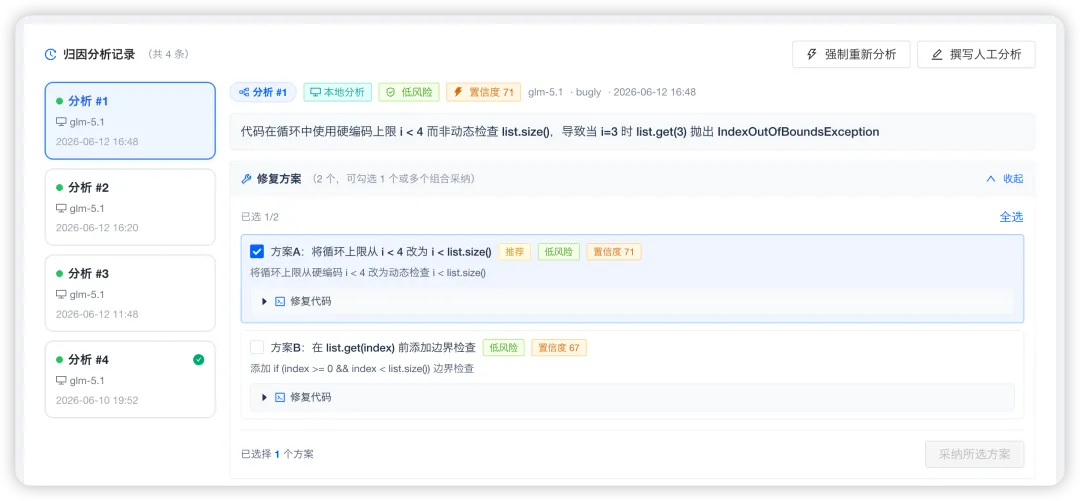The width and height of the screenshot is (1080, 501).
Task: Click green status dot of 分析 #2
Action: click(x=59, y=187)
